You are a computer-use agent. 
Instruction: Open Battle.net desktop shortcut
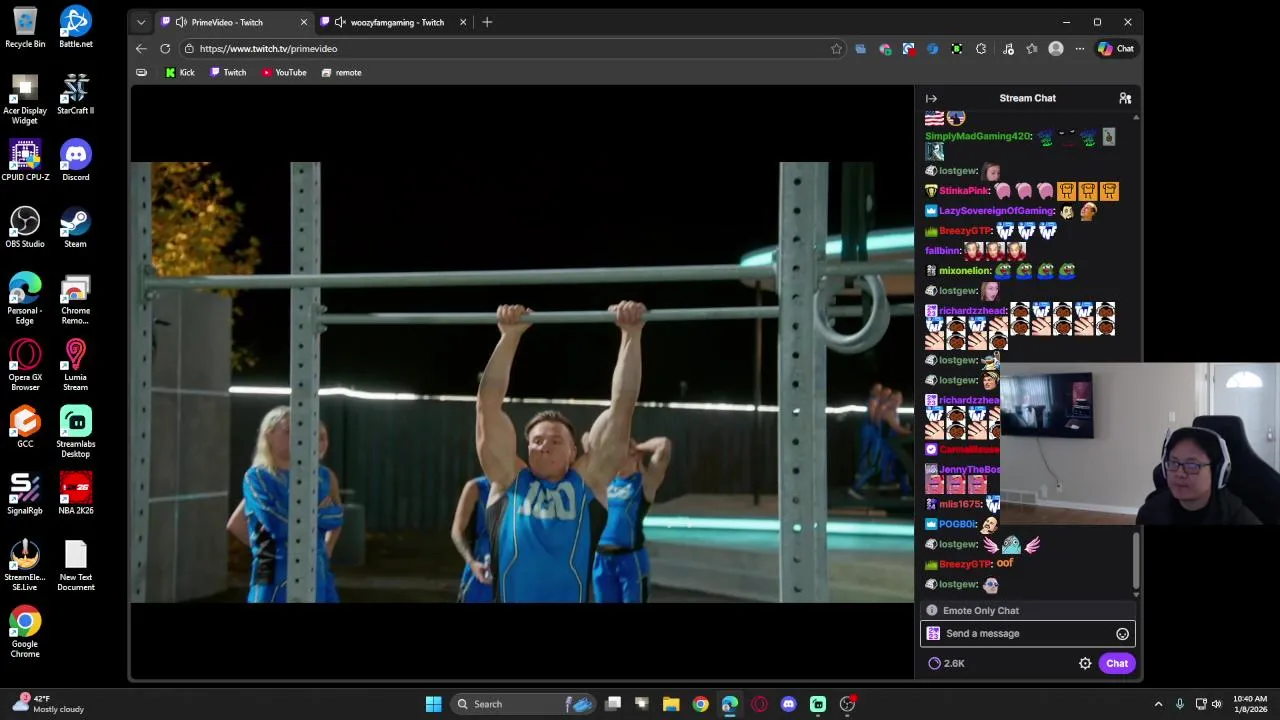pos(75,28)
